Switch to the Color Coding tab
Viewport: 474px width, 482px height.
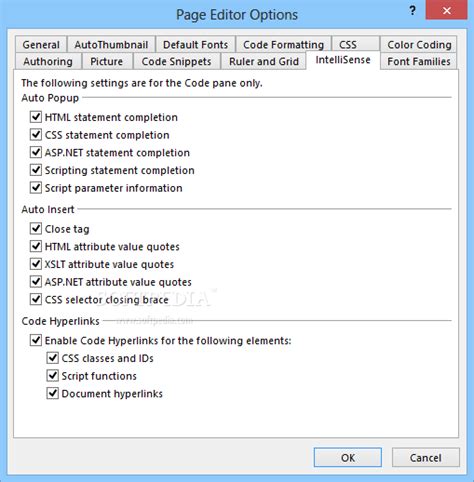tap(419, 45)
